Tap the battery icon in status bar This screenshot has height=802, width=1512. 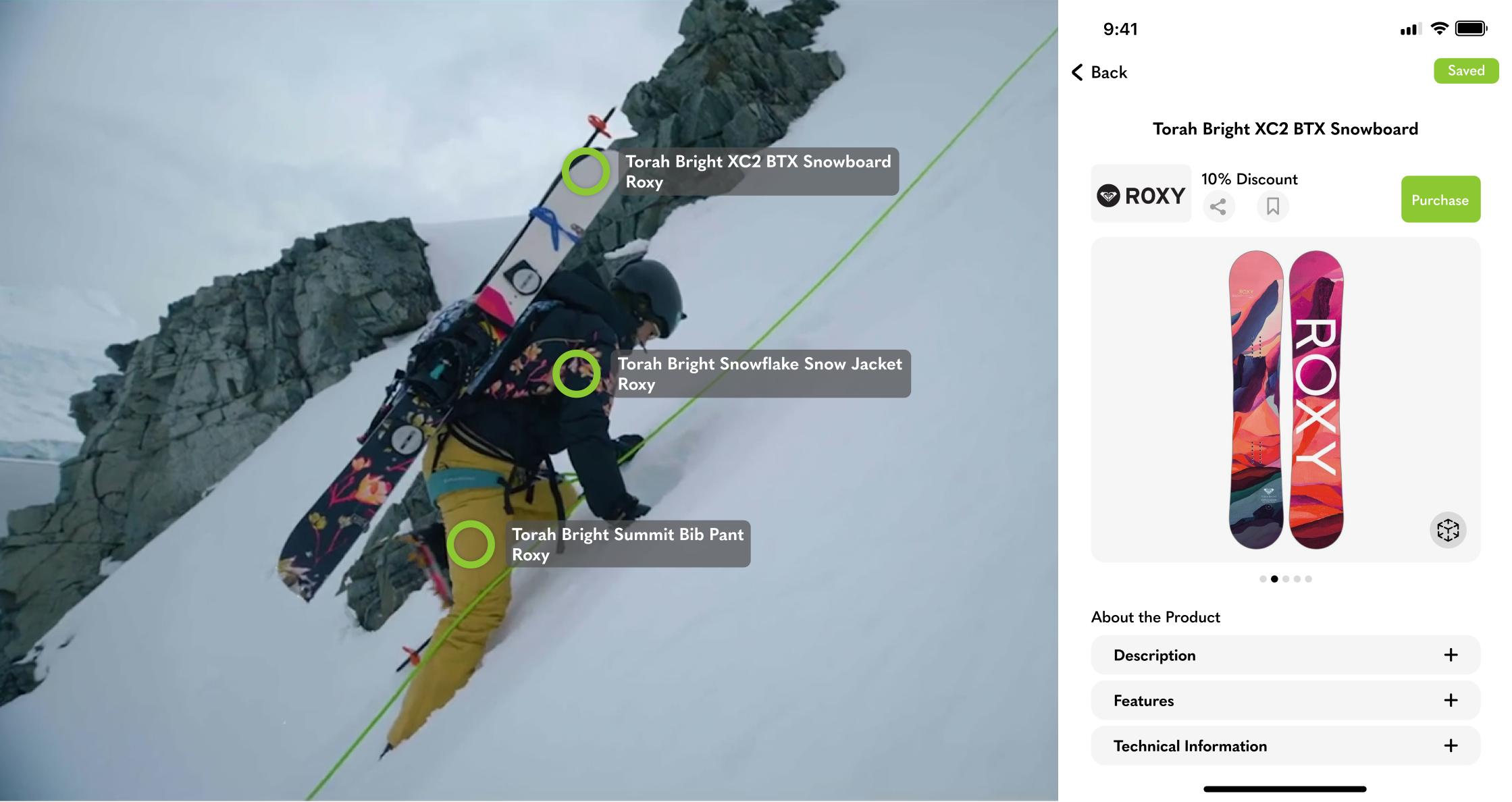click(x=1470, y=28)
